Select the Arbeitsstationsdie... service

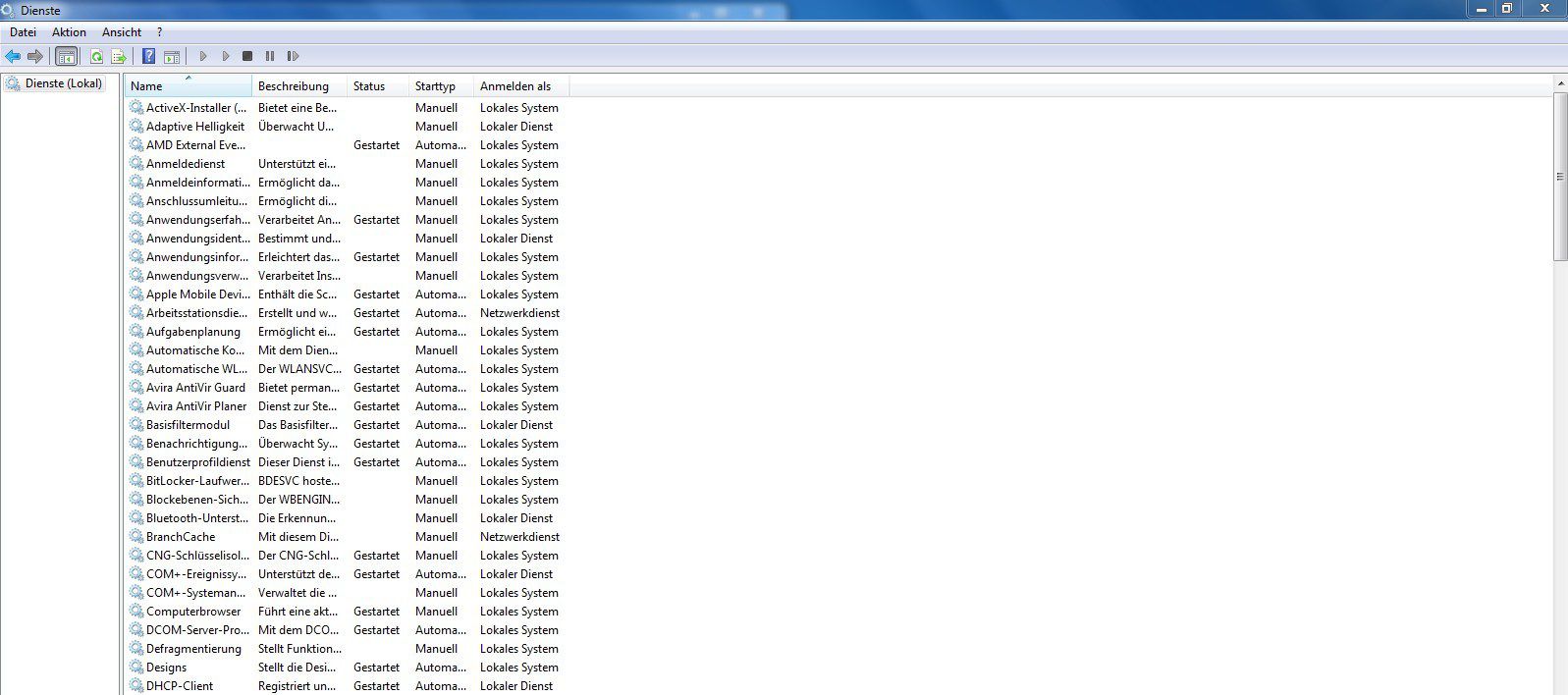[x=349, y=313]
